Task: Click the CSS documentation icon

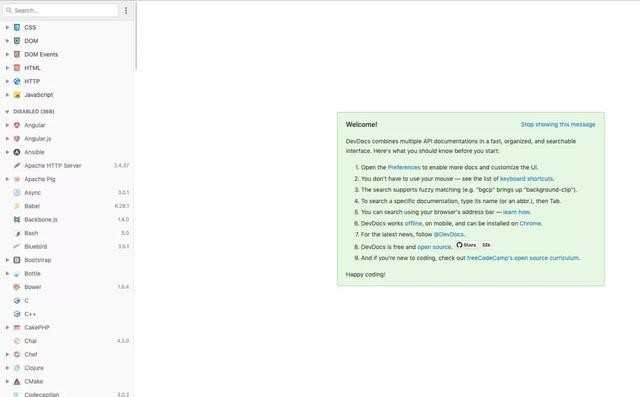Action: pyautogui.click(x=17, y=27)
